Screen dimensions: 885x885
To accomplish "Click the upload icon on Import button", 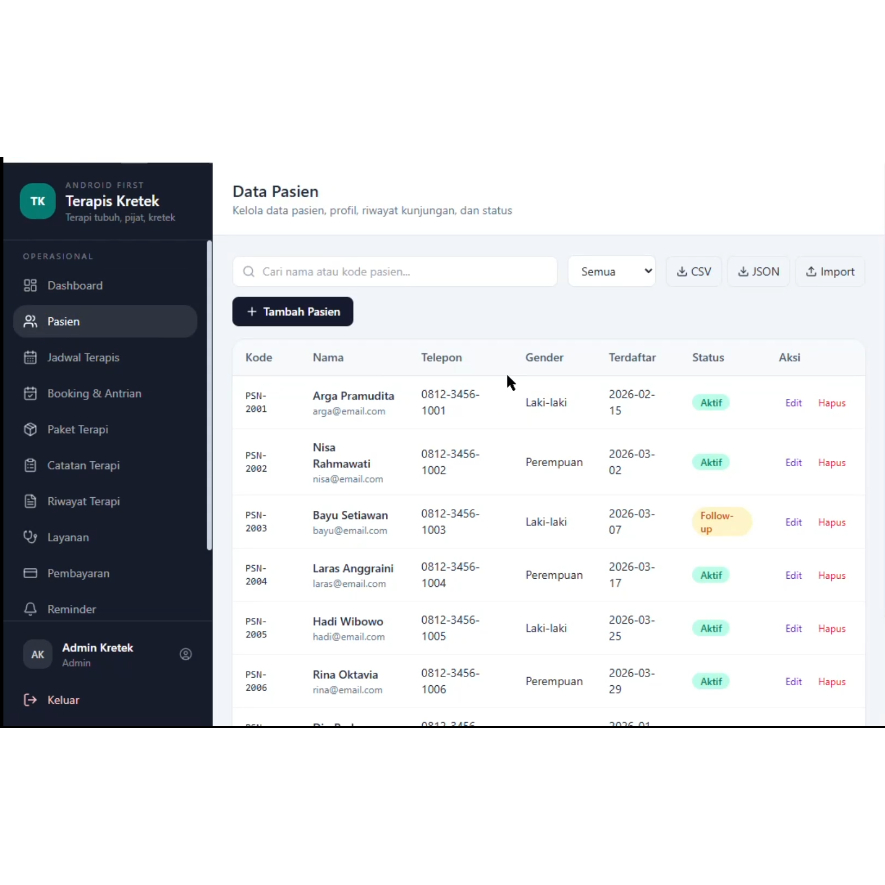I will [x=811, y=271].
